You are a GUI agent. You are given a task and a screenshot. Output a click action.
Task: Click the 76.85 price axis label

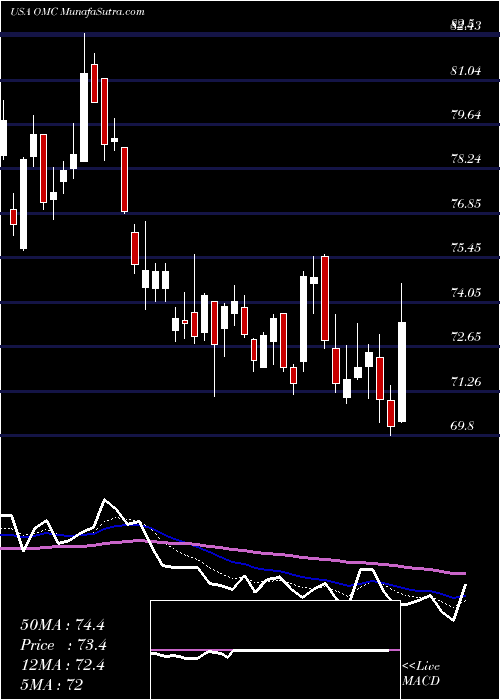click(466, 204)
